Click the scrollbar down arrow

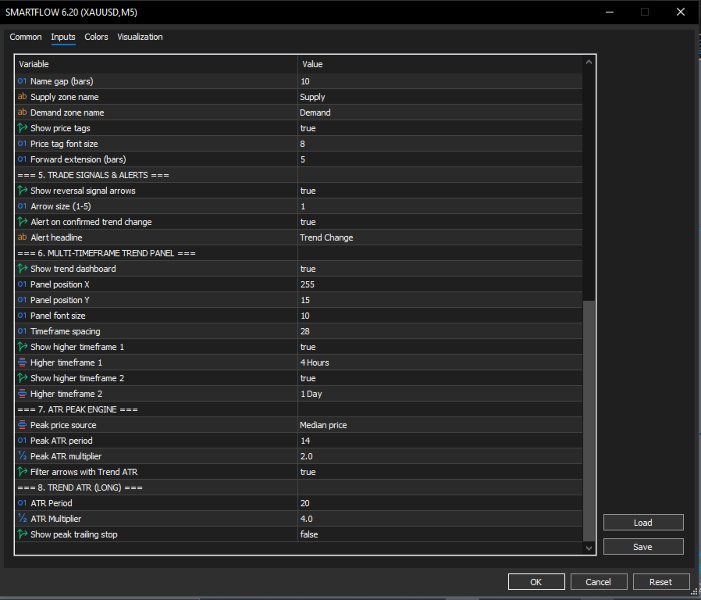pos(589,548)
